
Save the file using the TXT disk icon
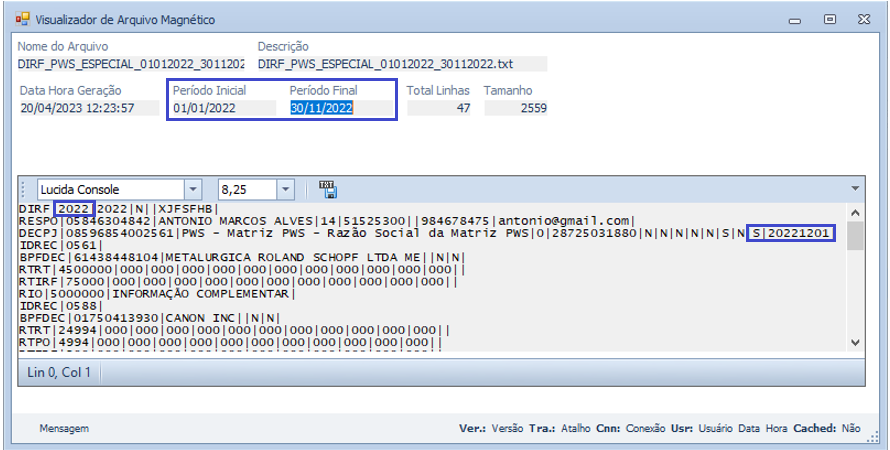(x=328, y=190)
